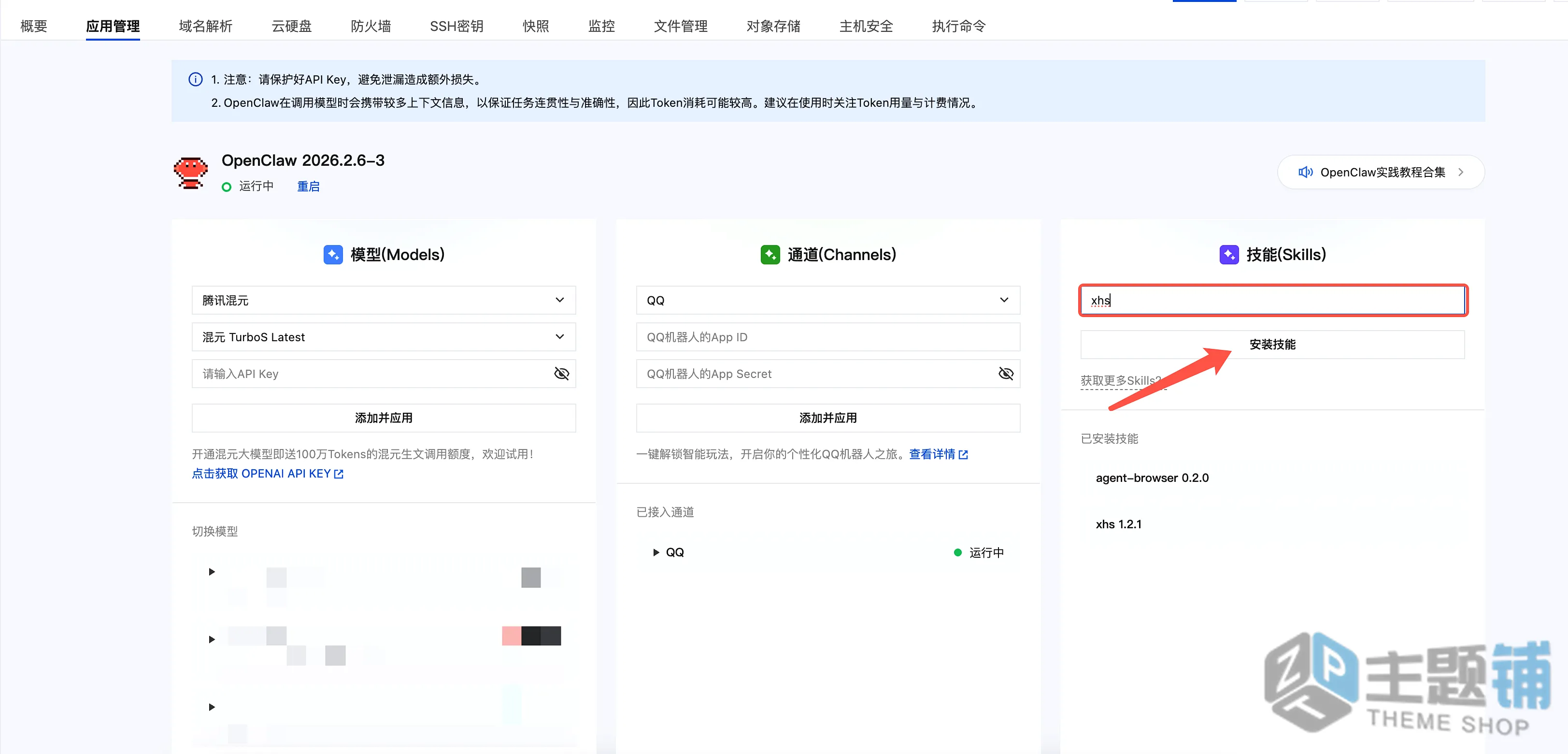Click the speaker icon beside OpenClaw实践教程合集
This screenshot has width=1568, height=754.
pyautogui.click(x=1305, y=173)
